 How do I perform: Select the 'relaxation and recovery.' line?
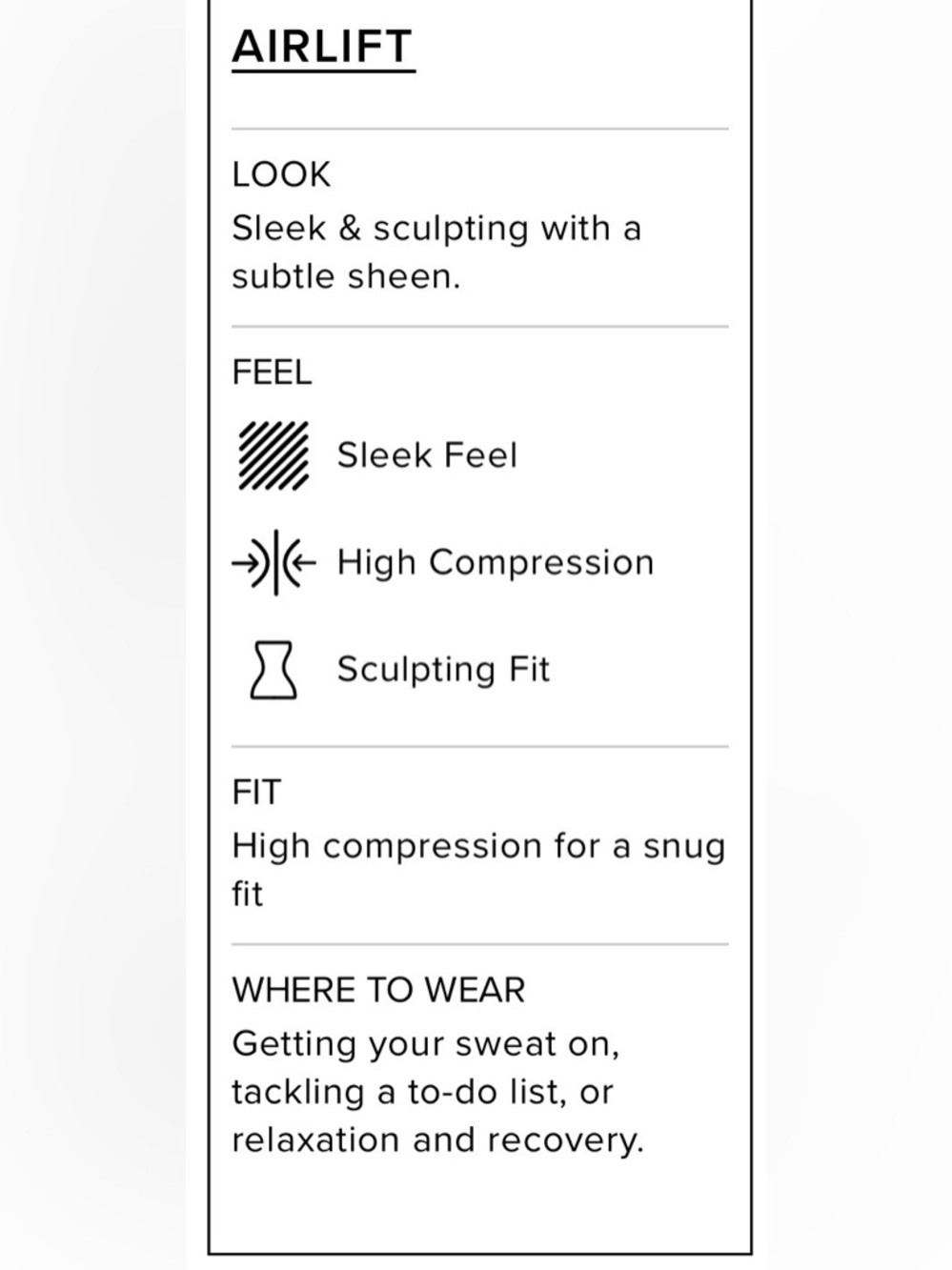coord(437,1139)
